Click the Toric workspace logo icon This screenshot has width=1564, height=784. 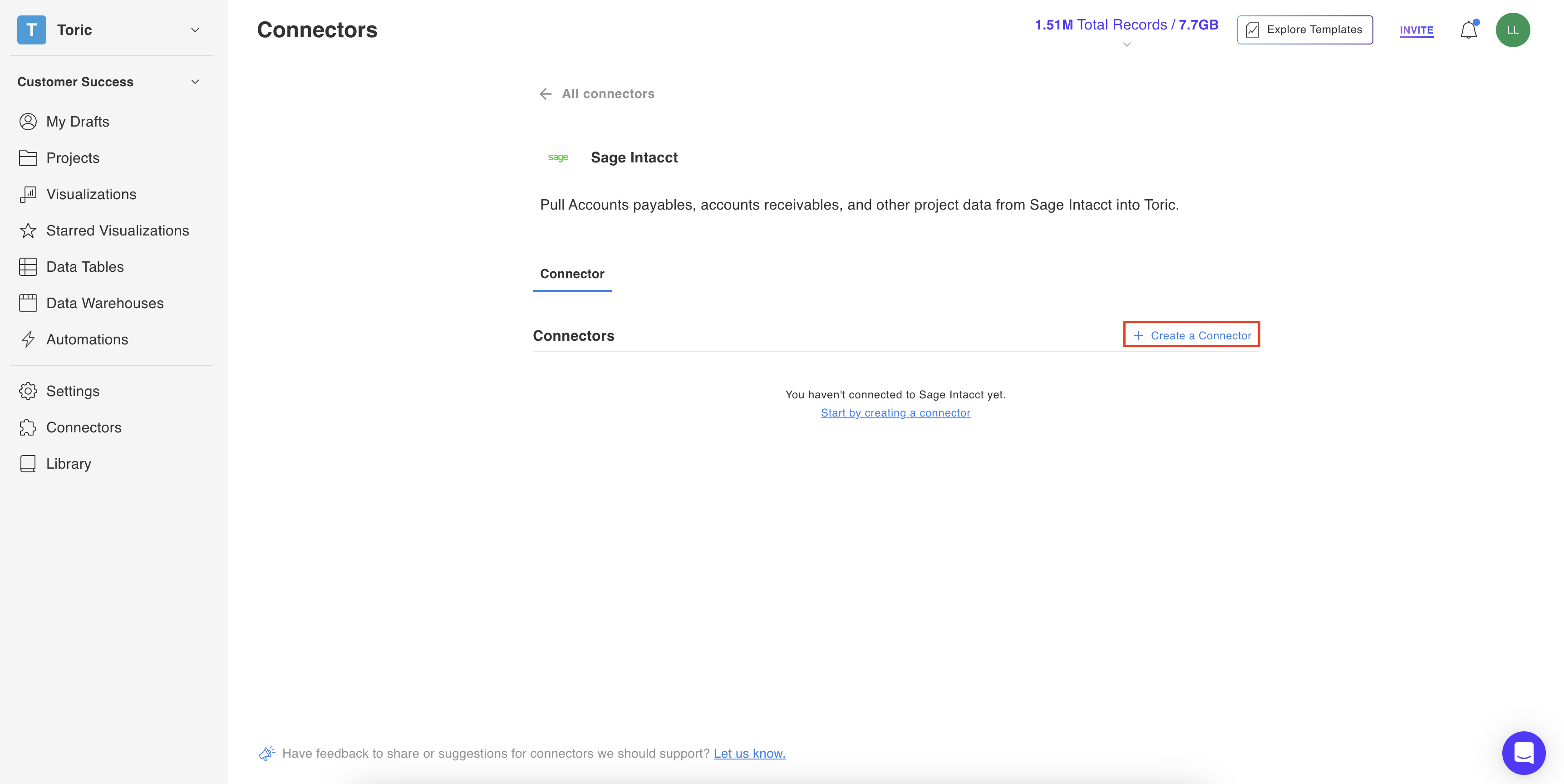[x=32, y=30]
